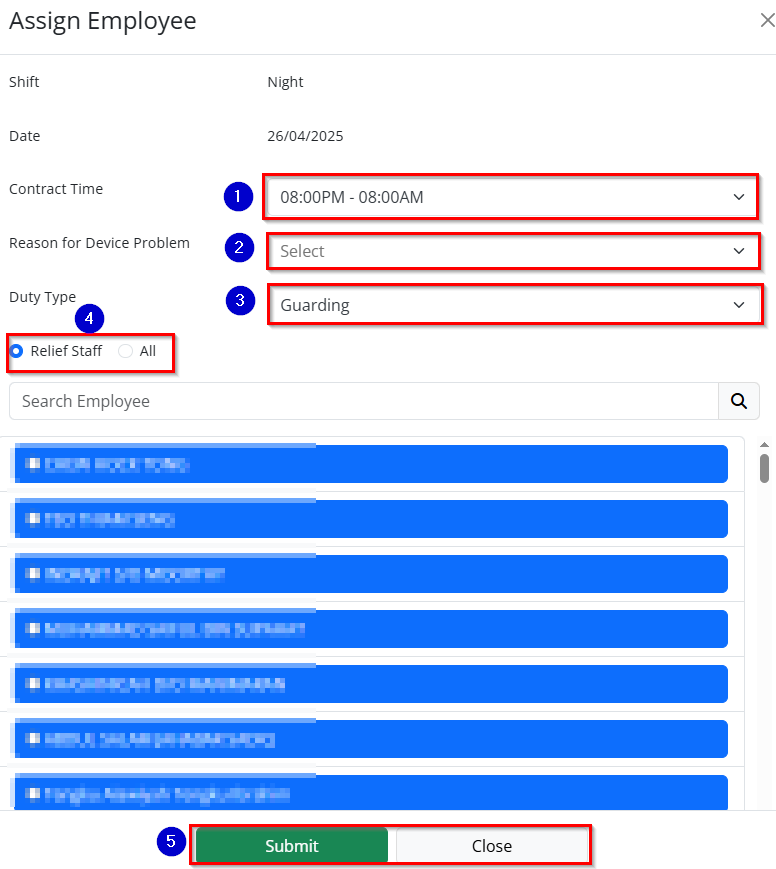Select the sixth employee row
776x869 pixels.
coord(370,739)
